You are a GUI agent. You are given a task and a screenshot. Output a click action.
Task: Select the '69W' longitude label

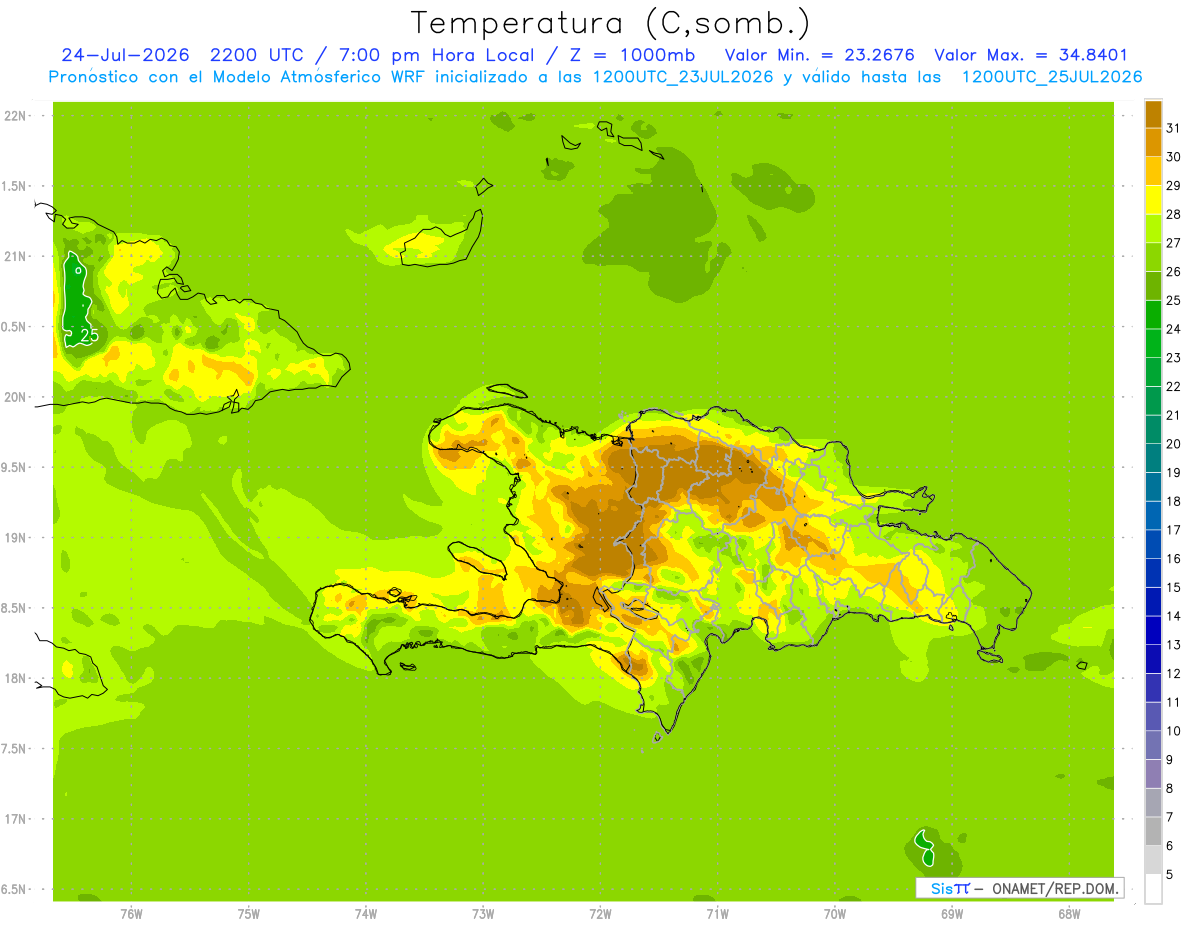tap(952, 913)
